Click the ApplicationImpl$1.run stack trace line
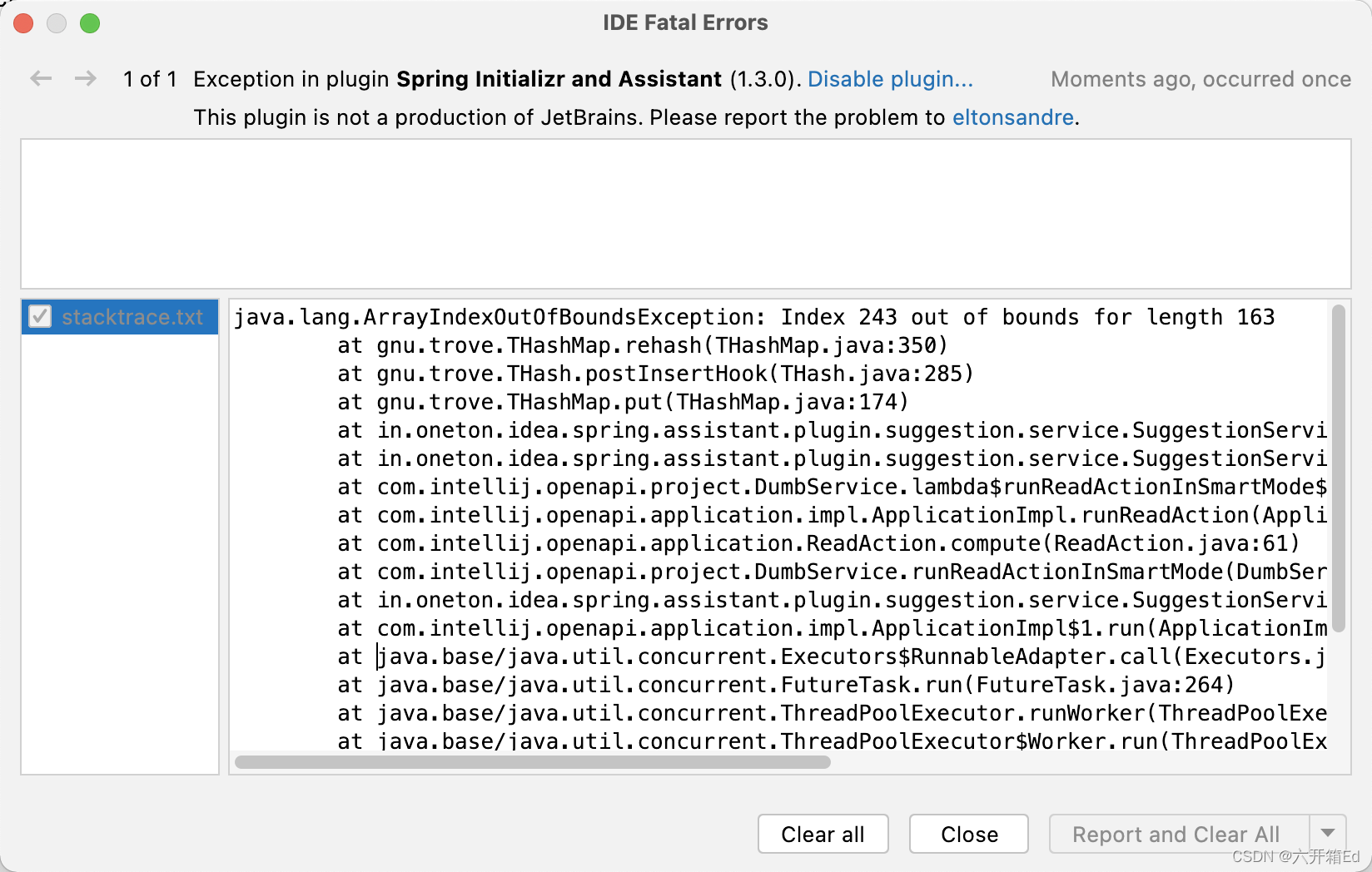 click(832, 628)
